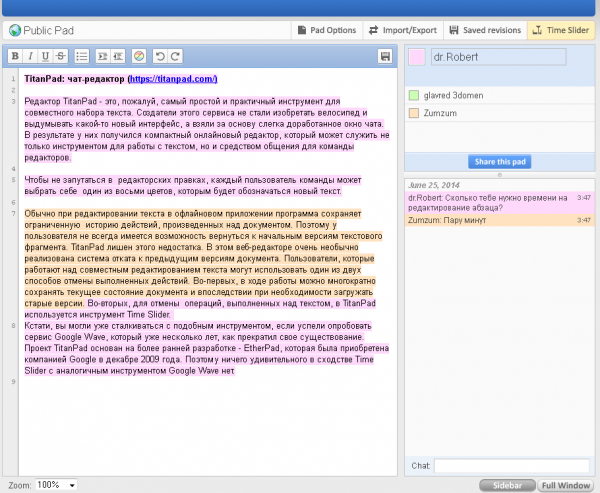Toggle underline formatting

(47, 55)
